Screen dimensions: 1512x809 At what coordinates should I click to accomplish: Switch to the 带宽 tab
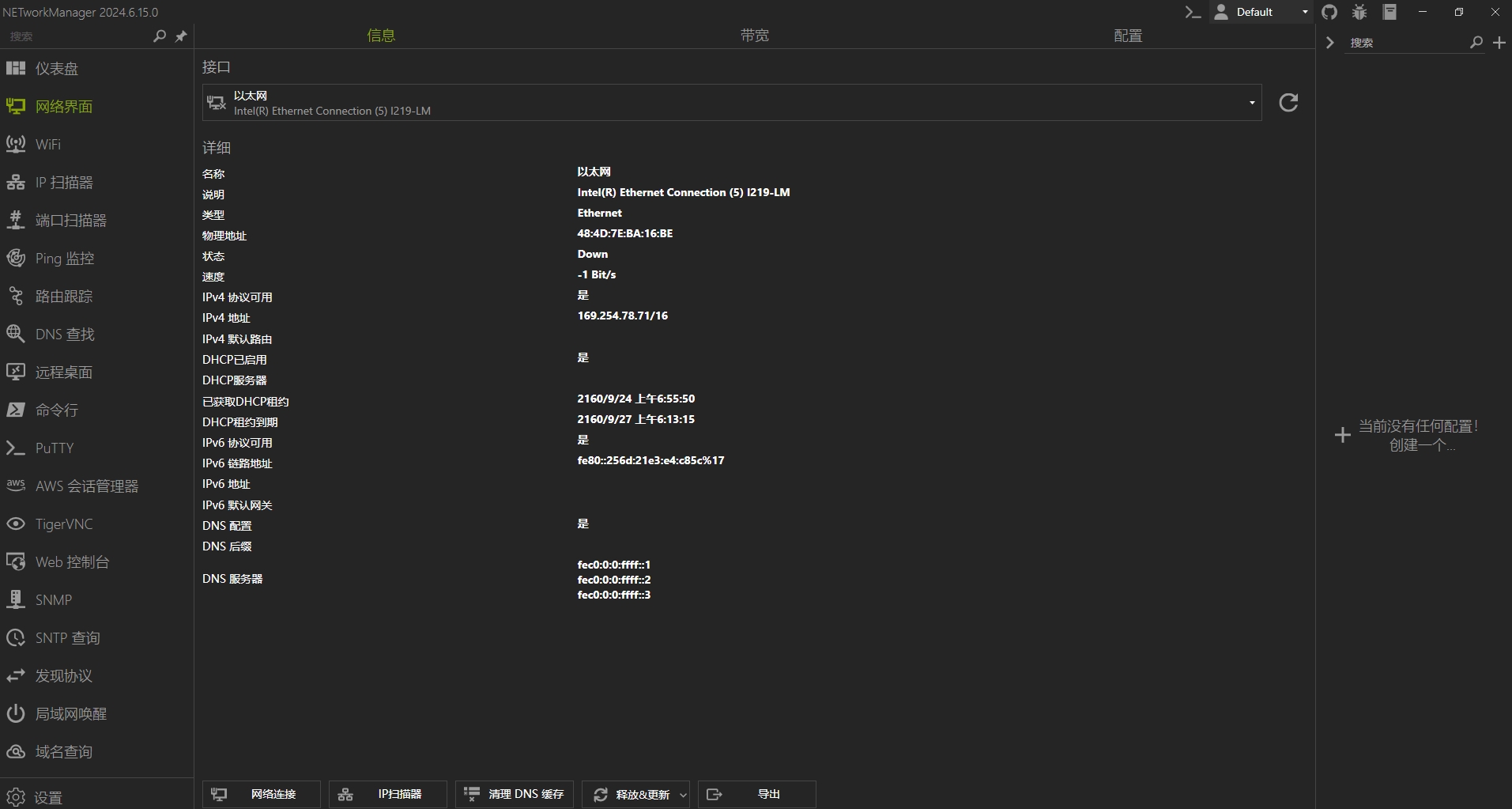point(754,36)
